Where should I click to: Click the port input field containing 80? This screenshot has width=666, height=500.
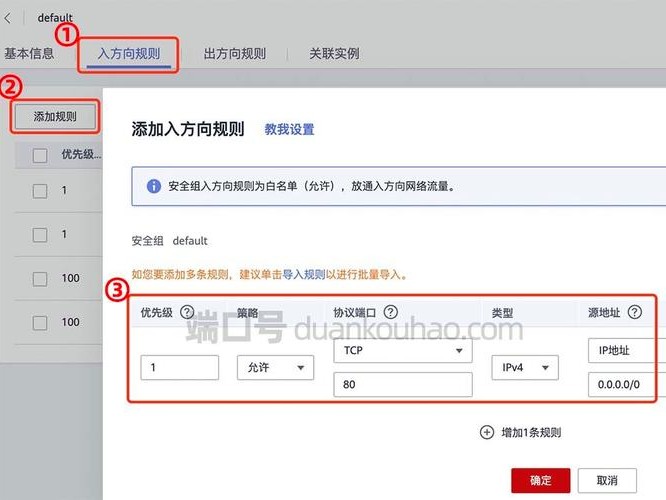pos(403,384)
